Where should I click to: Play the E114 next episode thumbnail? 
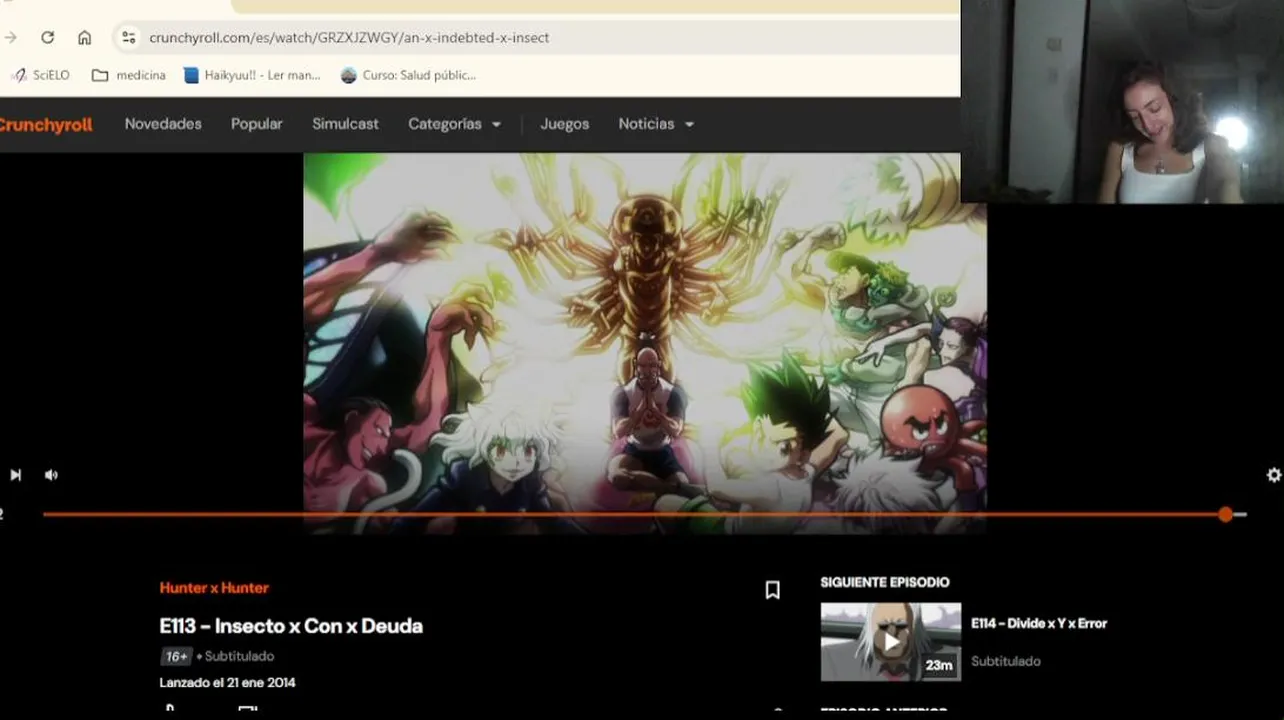click(x=891, y=641)
